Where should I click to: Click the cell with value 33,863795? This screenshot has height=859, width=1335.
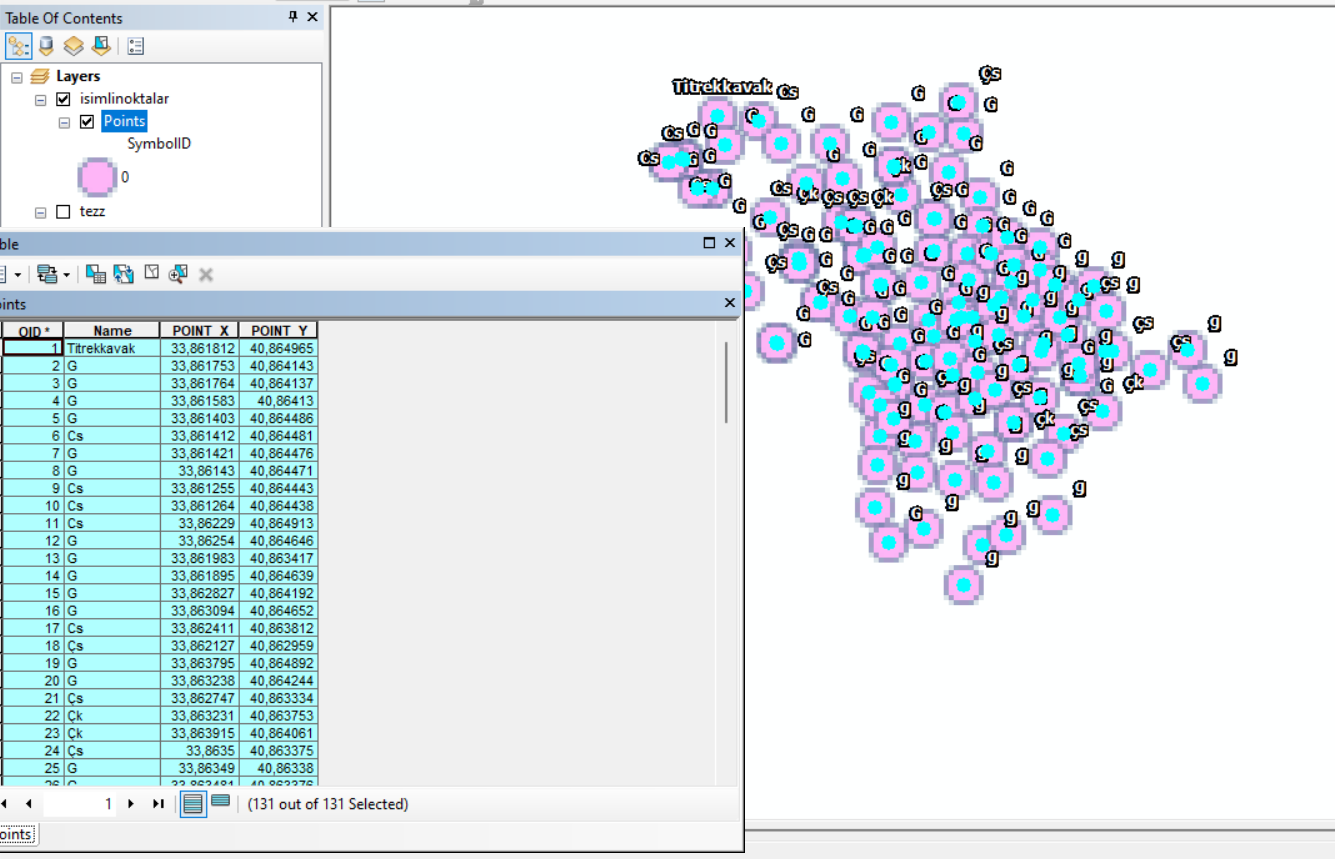tap(200, 663)
